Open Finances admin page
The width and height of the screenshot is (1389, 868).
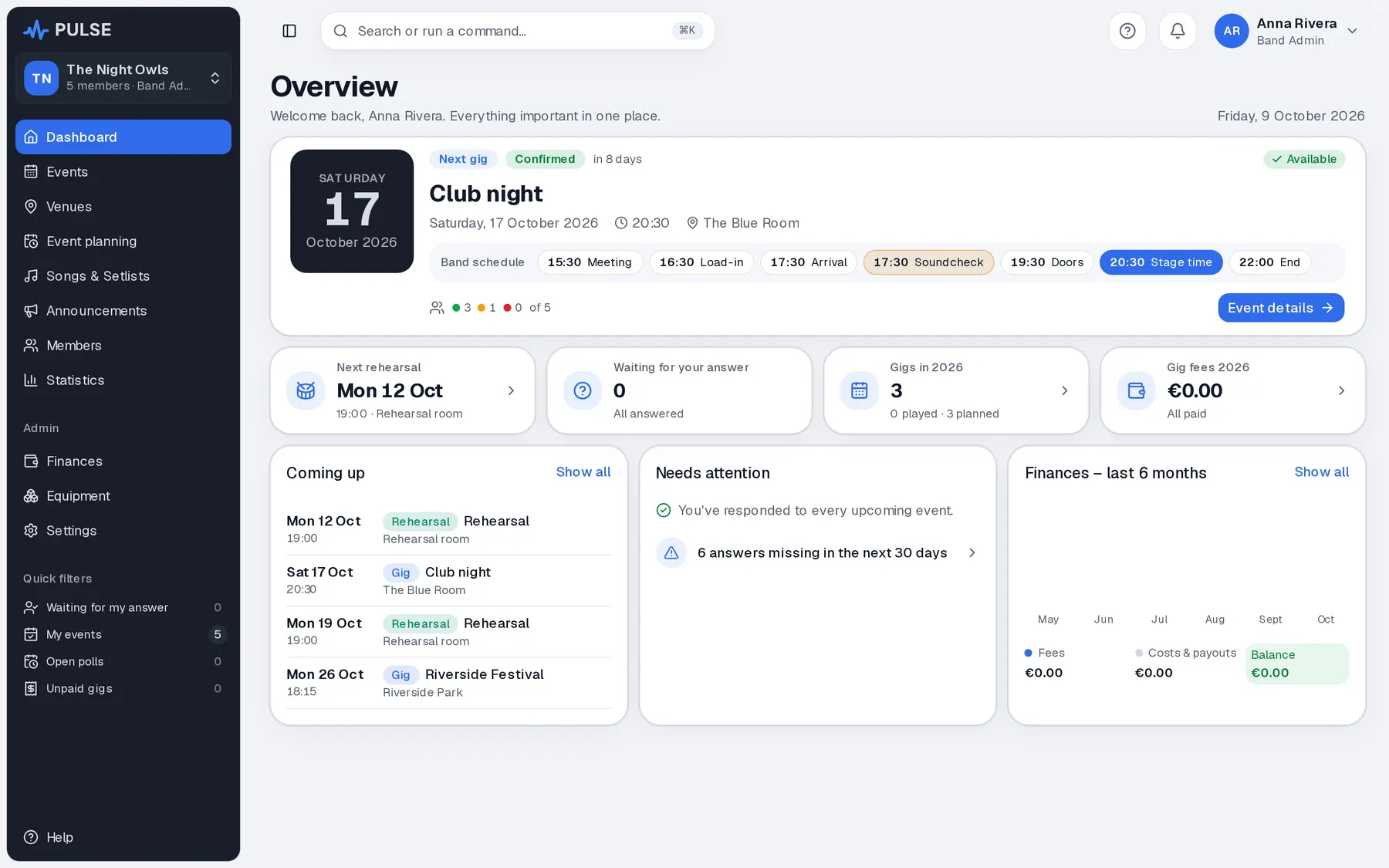(123, 461)
